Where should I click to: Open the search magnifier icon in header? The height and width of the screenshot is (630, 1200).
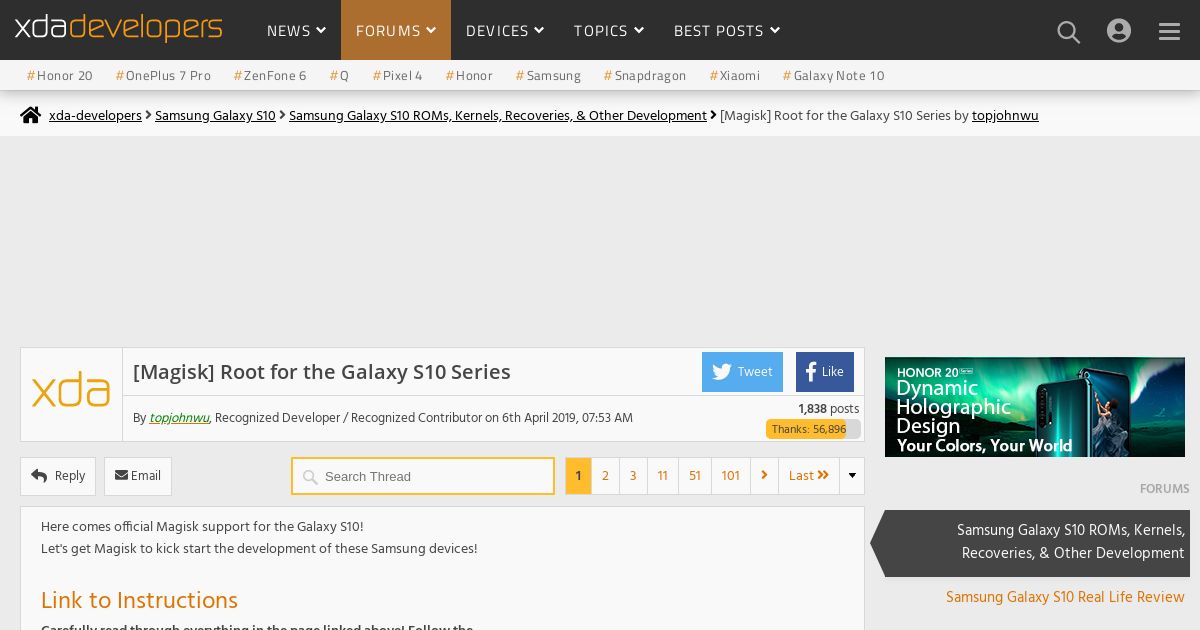[1069, 32]
